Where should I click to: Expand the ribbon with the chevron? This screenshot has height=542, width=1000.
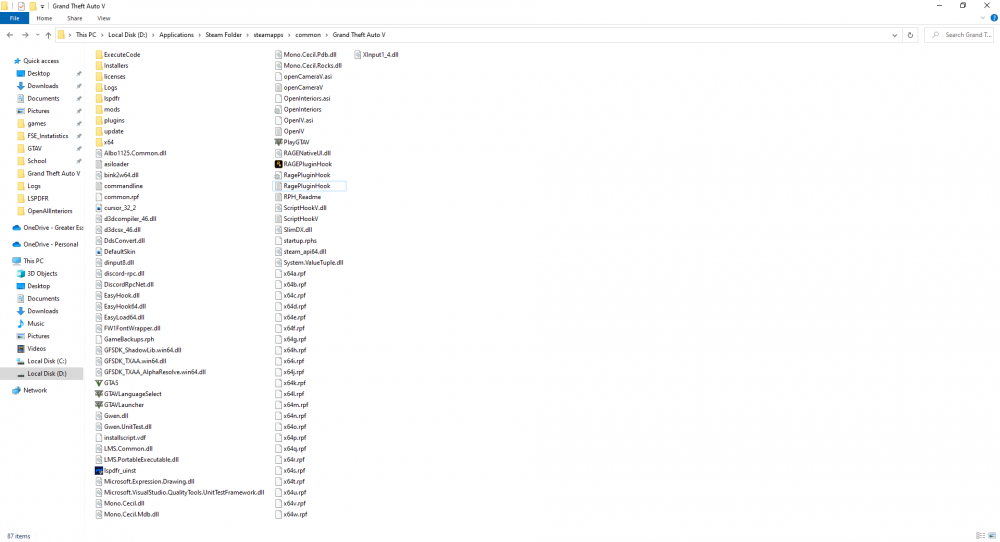[983, 18]
